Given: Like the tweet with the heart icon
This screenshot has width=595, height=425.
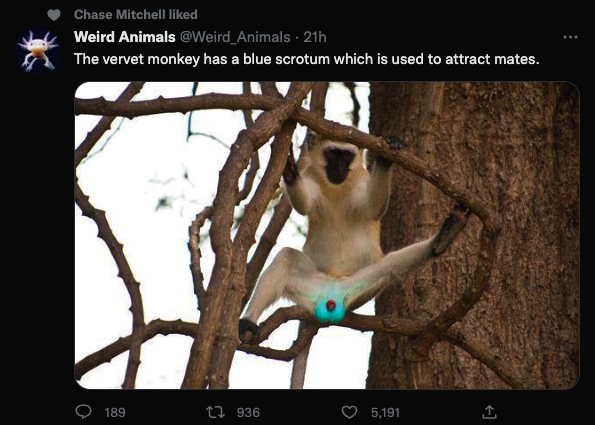Looking at the screenshot, I should 349,412.
